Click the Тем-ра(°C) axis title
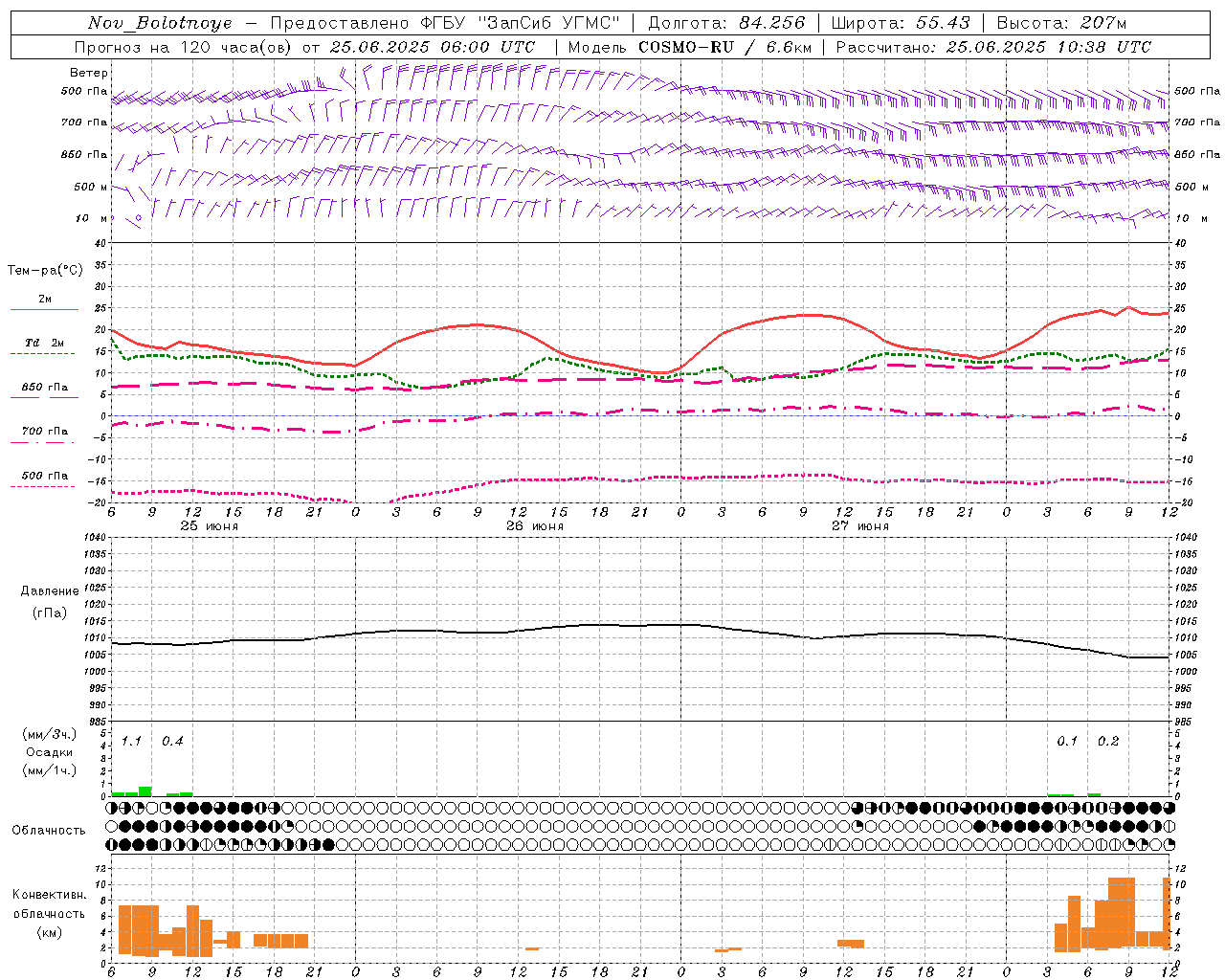 45,271
